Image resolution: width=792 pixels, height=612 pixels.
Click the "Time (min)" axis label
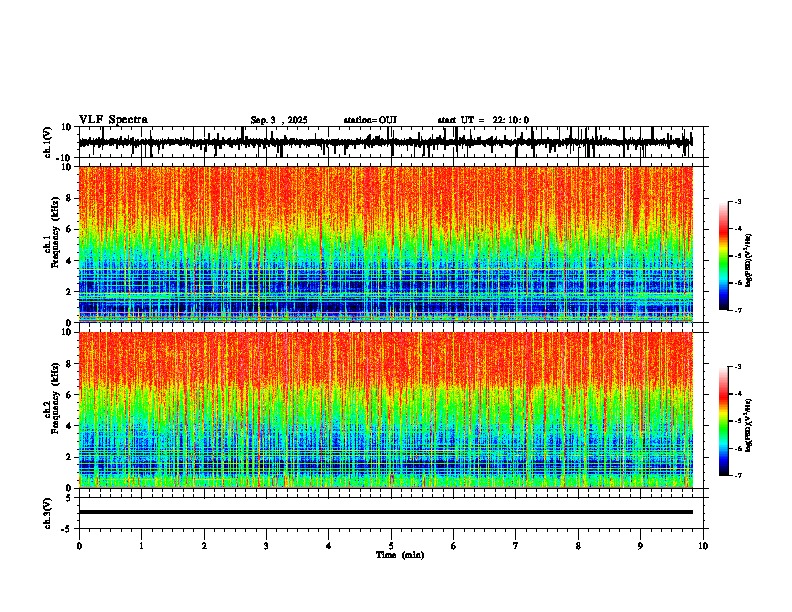[400, 555]
